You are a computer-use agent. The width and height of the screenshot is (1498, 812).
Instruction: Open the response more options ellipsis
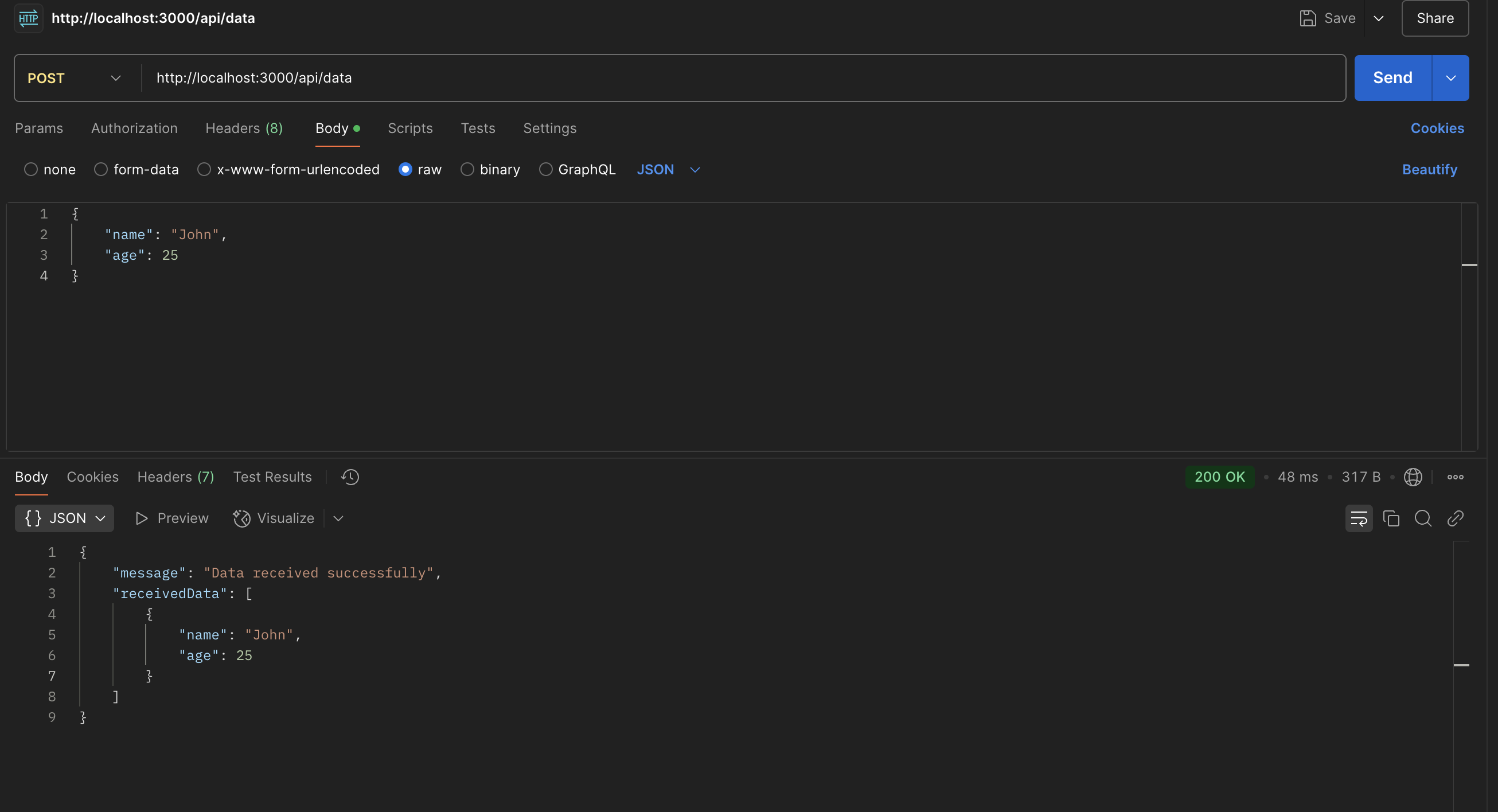pos(1456,477)
